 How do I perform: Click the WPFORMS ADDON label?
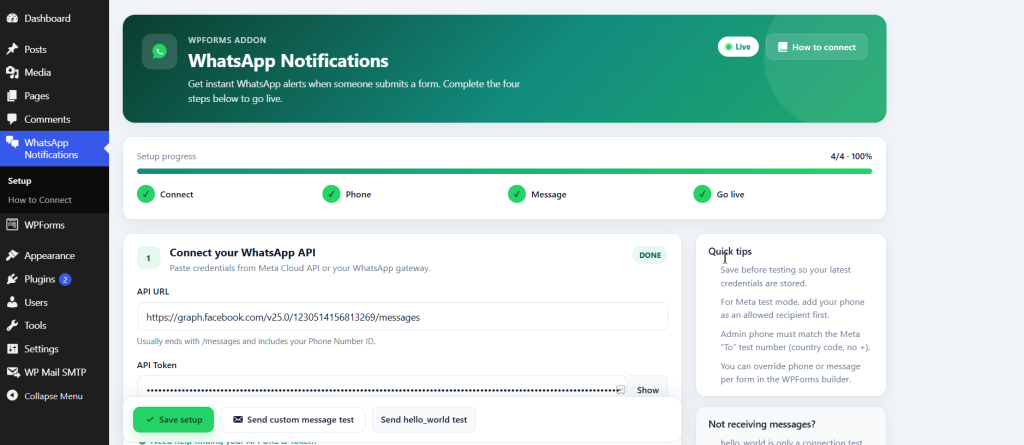[x=227, y=40]
